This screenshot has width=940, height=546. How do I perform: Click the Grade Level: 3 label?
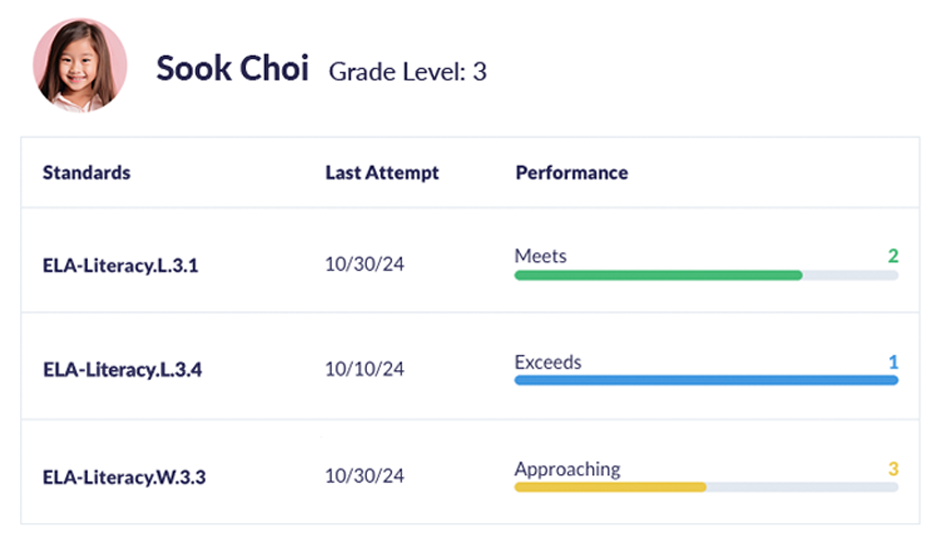pos(408,72)
